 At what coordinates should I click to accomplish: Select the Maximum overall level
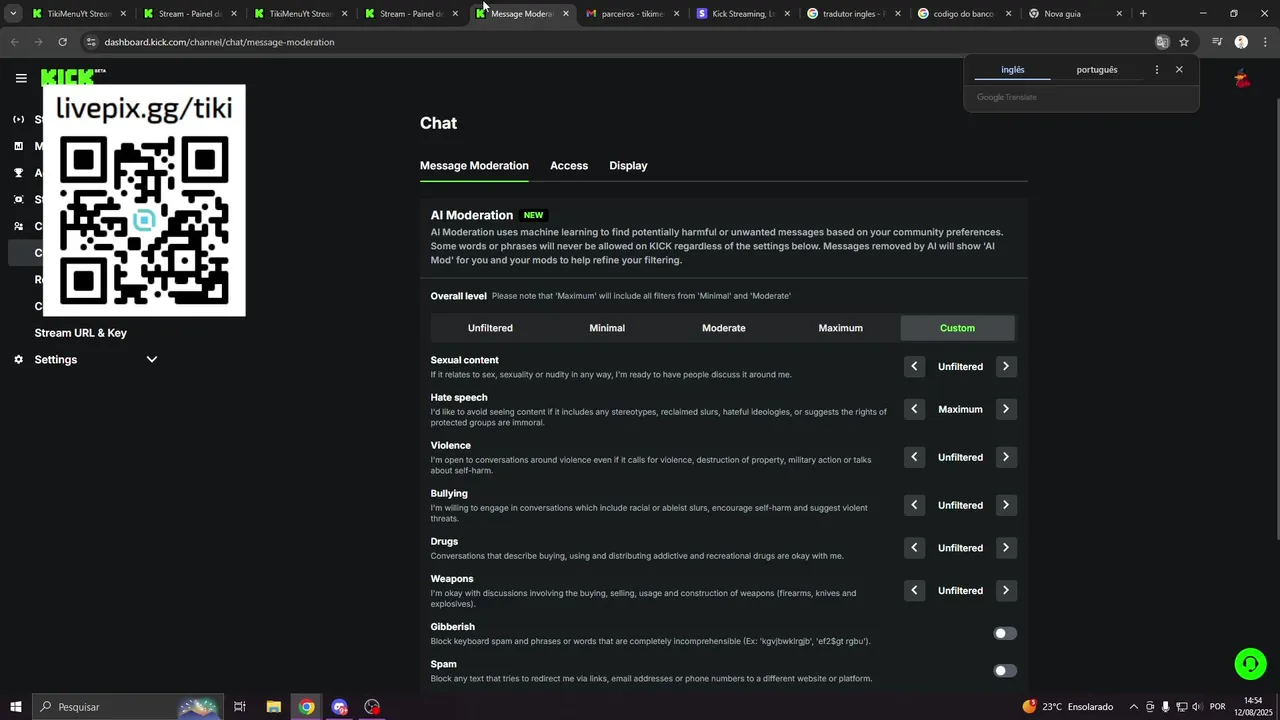[840, 328]
